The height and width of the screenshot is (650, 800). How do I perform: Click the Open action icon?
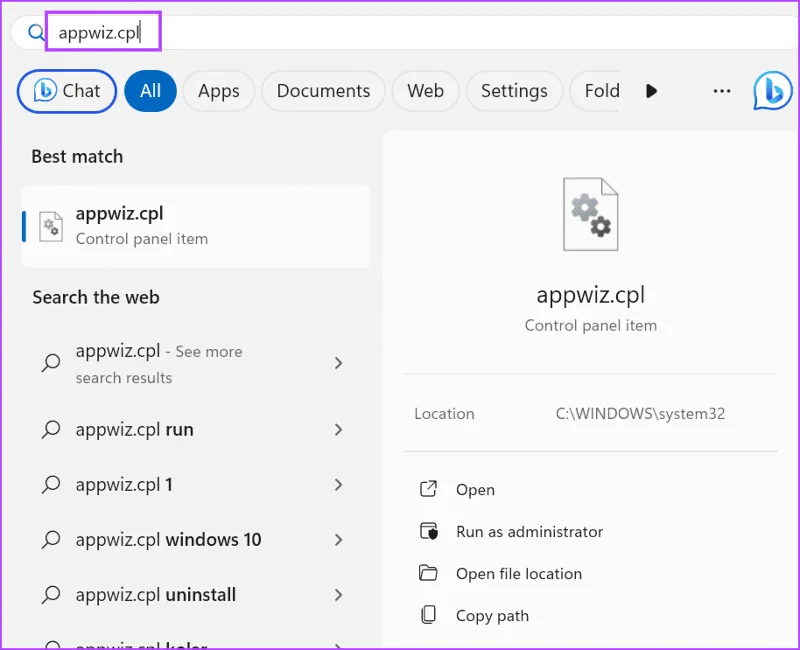pyautogui.click(x=428, y=489)
